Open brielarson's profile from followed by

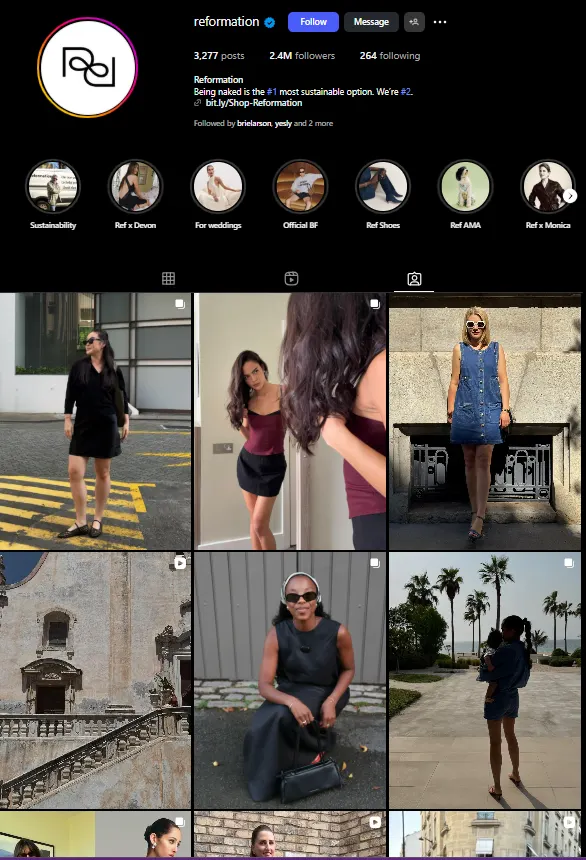coord(254,123)
